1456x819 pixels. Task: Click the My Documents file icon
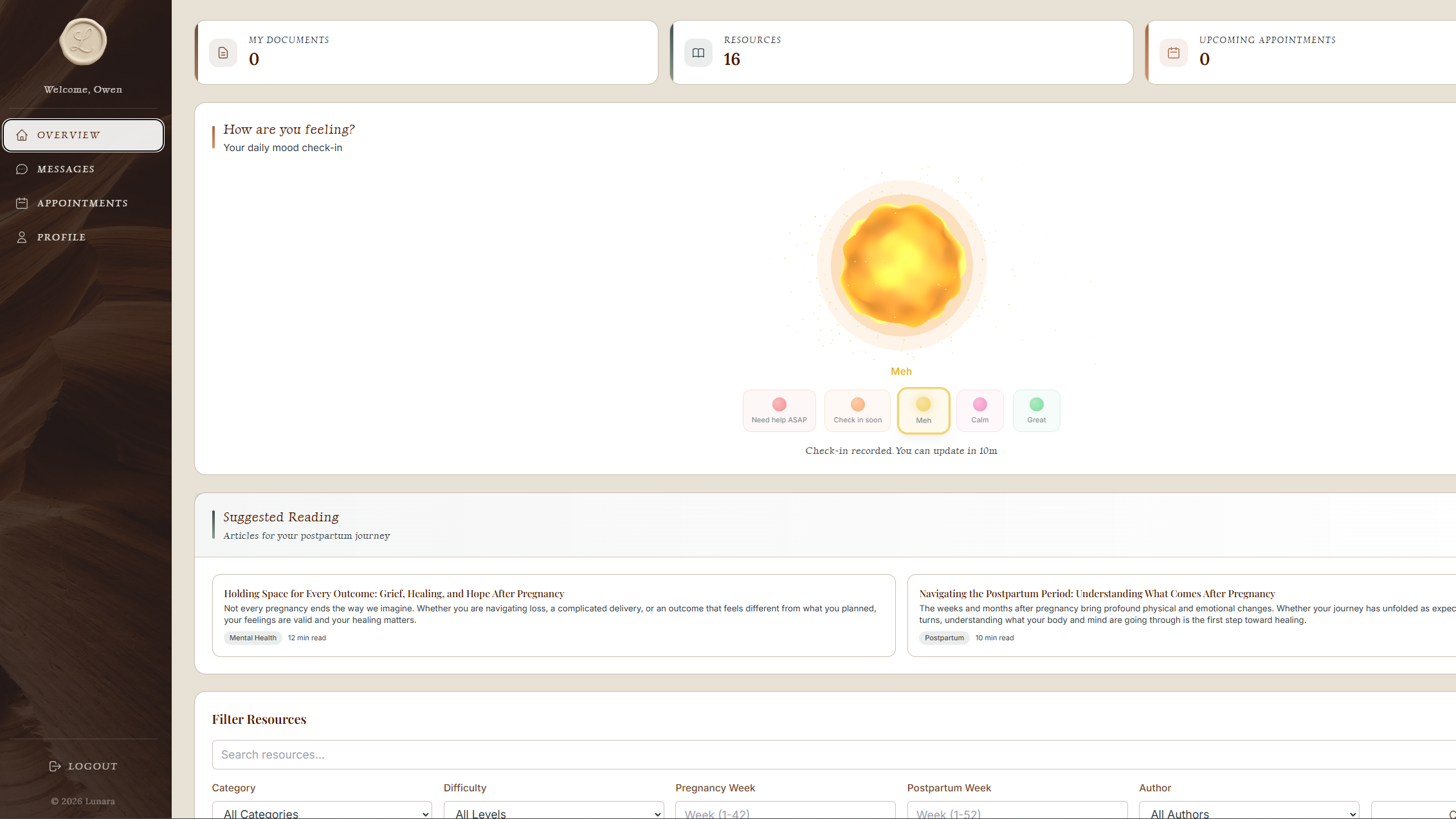pos(223,53)
